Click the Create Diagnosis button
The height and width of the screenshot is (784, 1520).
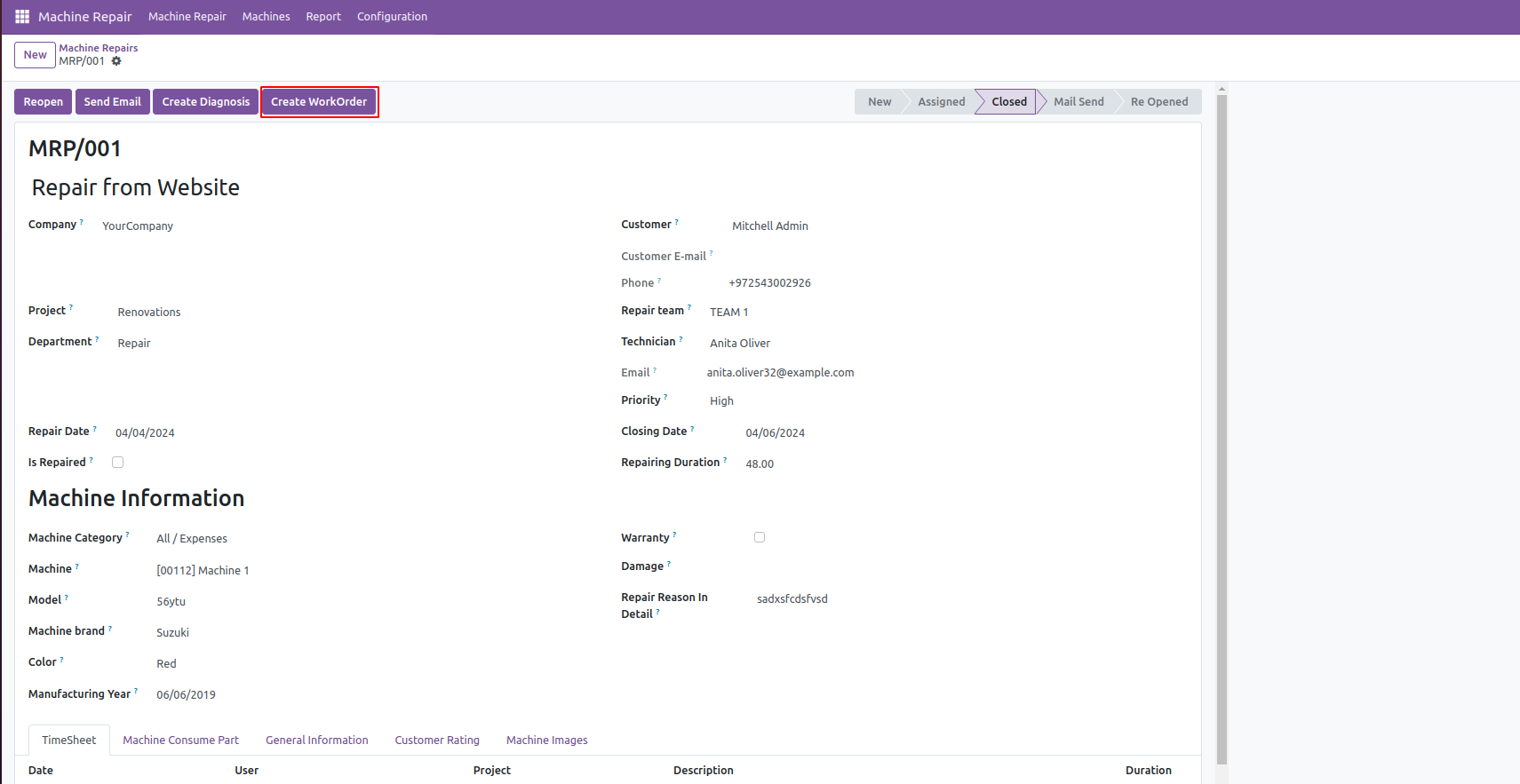tap(206, 102)
